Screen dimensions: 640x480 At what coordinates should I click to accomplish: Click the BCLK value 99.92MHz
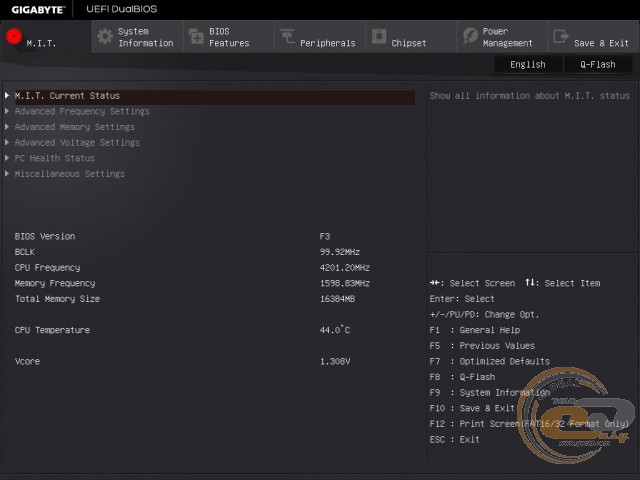[x=340, y=252]
